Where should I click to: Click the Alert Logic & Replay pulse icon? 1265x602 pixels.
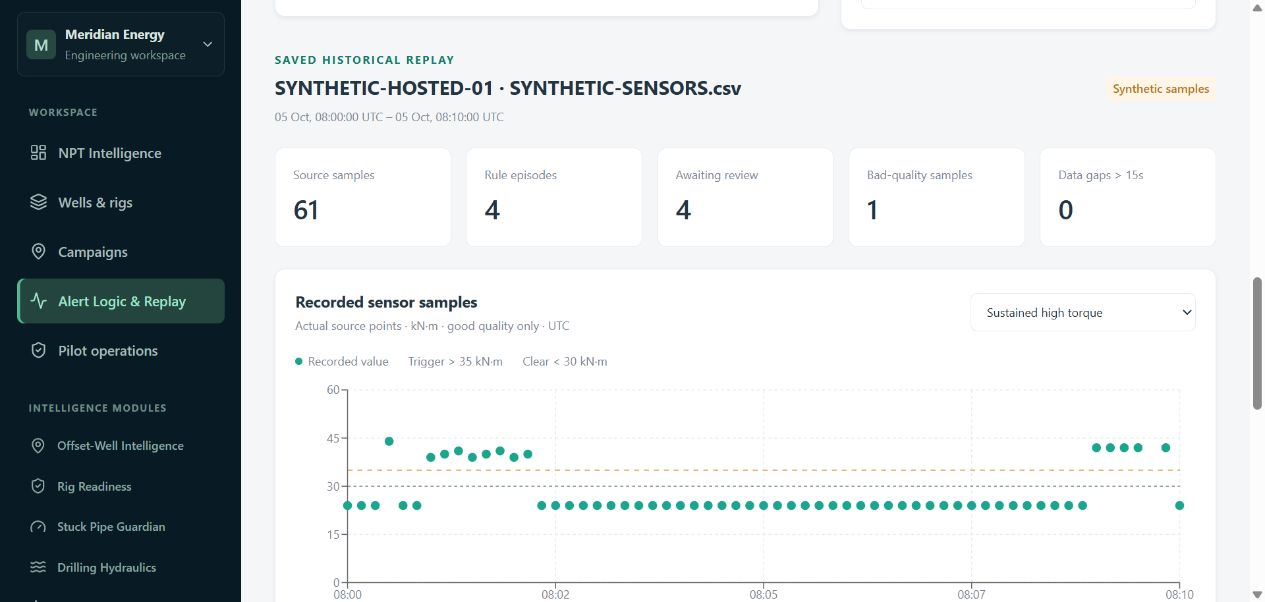pos(39,301)
